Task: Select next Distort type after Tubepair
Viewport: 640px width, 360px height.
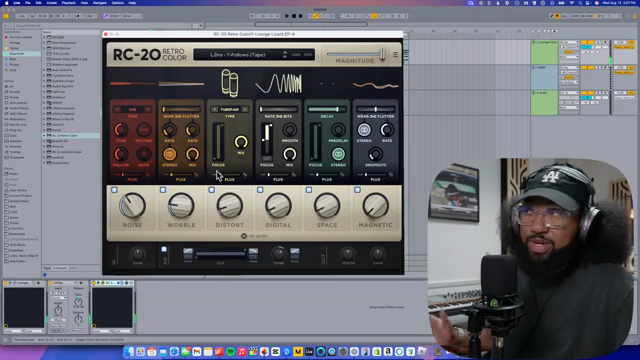Action: (x=245, y=109)
